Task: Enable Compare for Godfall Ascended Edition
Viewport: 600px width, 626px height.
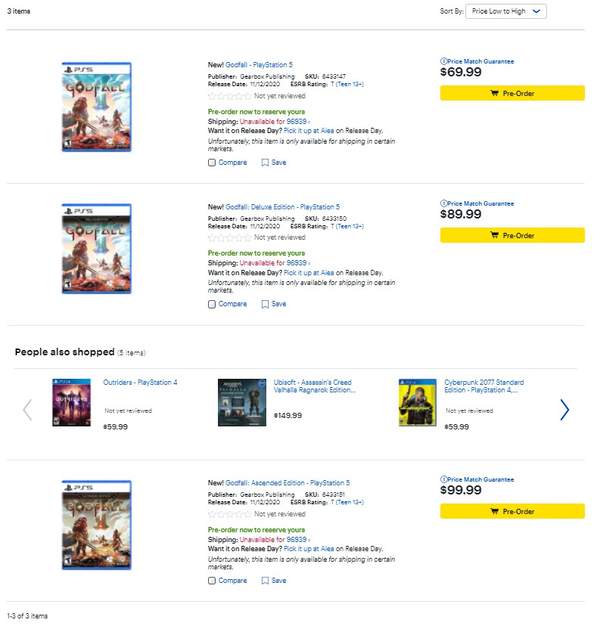Action: click(212, 580)
